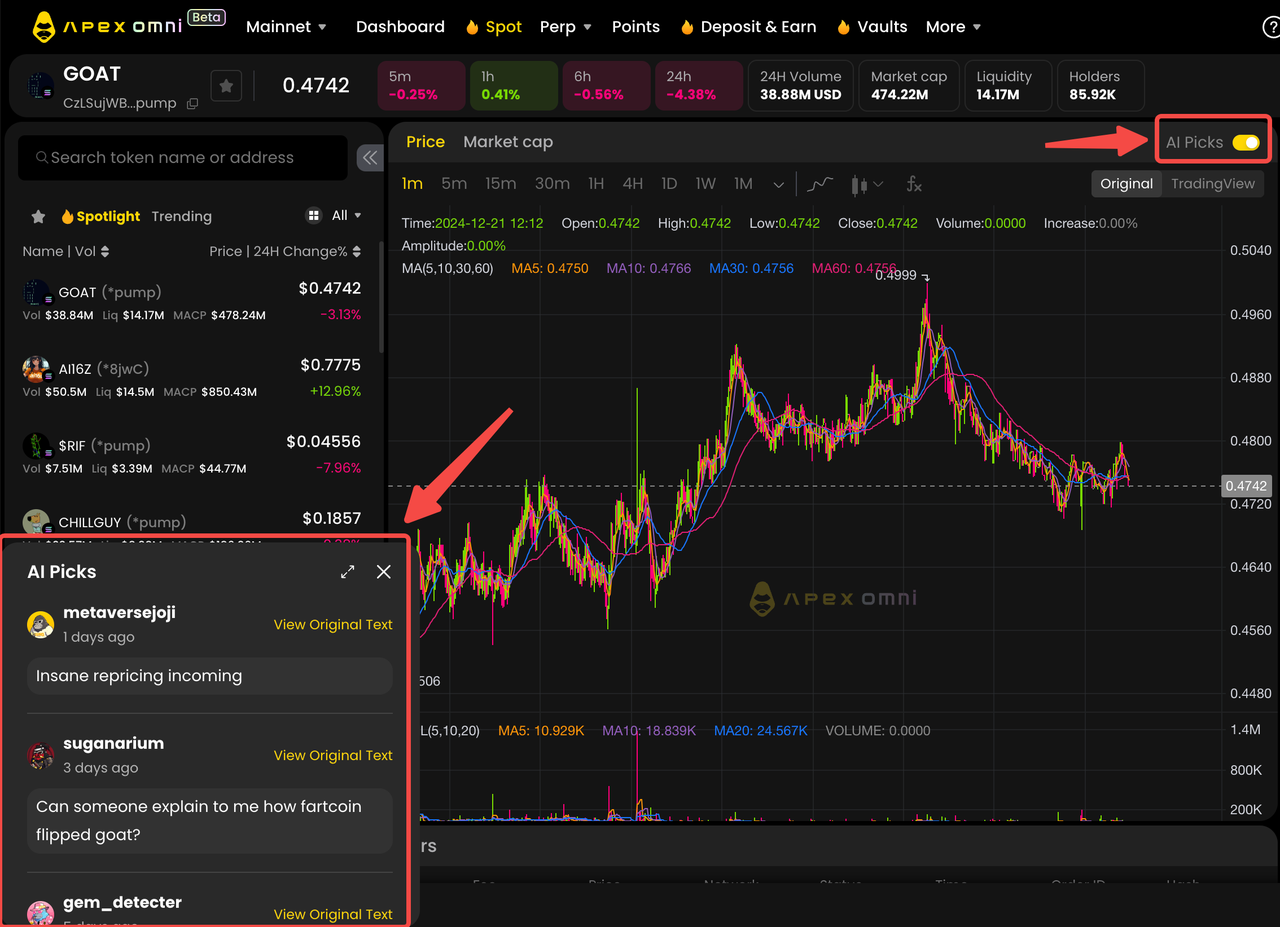Select the candlestick chart type icon
Viewport: 1280px width, 927px height.
(858, 184)
